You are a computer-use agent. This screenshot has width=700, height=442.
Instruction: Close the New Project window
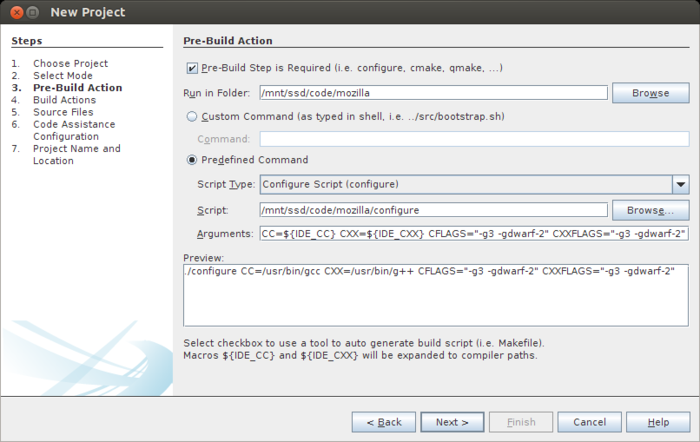pyautogui.click(x=14, y=13)
